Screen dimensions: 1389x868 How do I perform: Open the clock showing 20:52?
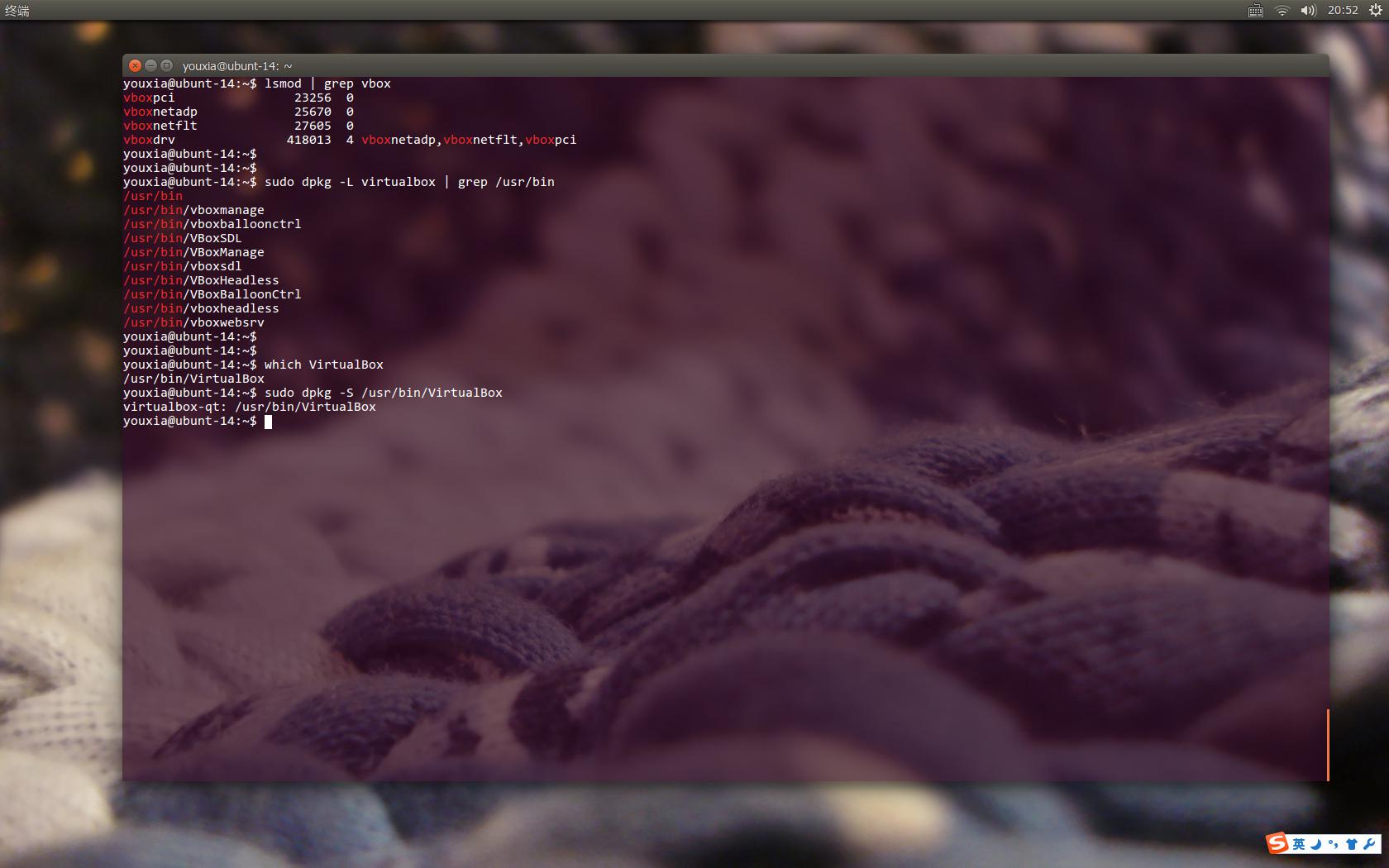coord(1339,11)
